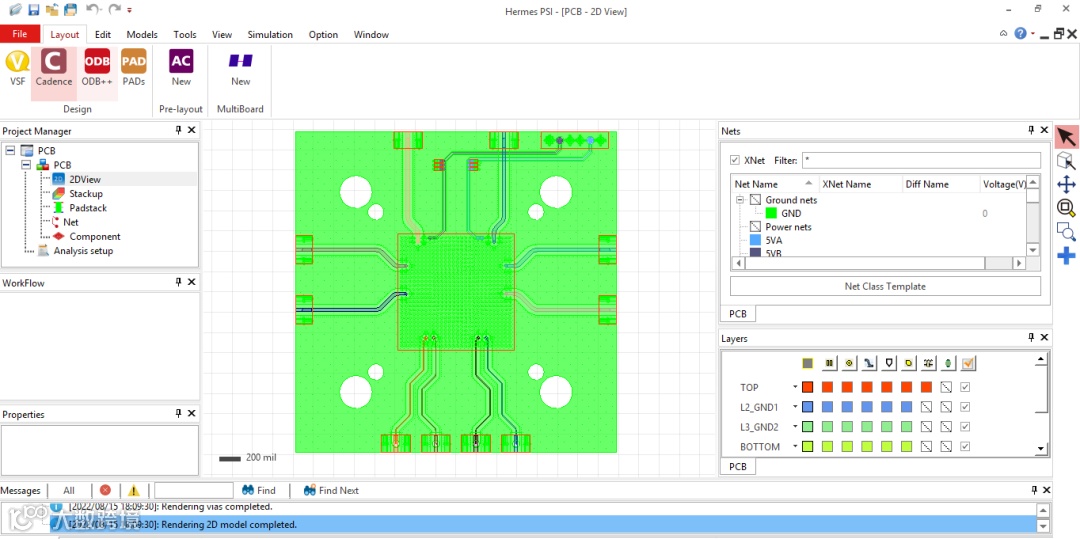The image size is (1080, 539).
Task: Click the nets Filter input field
Action: pyautogui.click(x=921, y=160)
